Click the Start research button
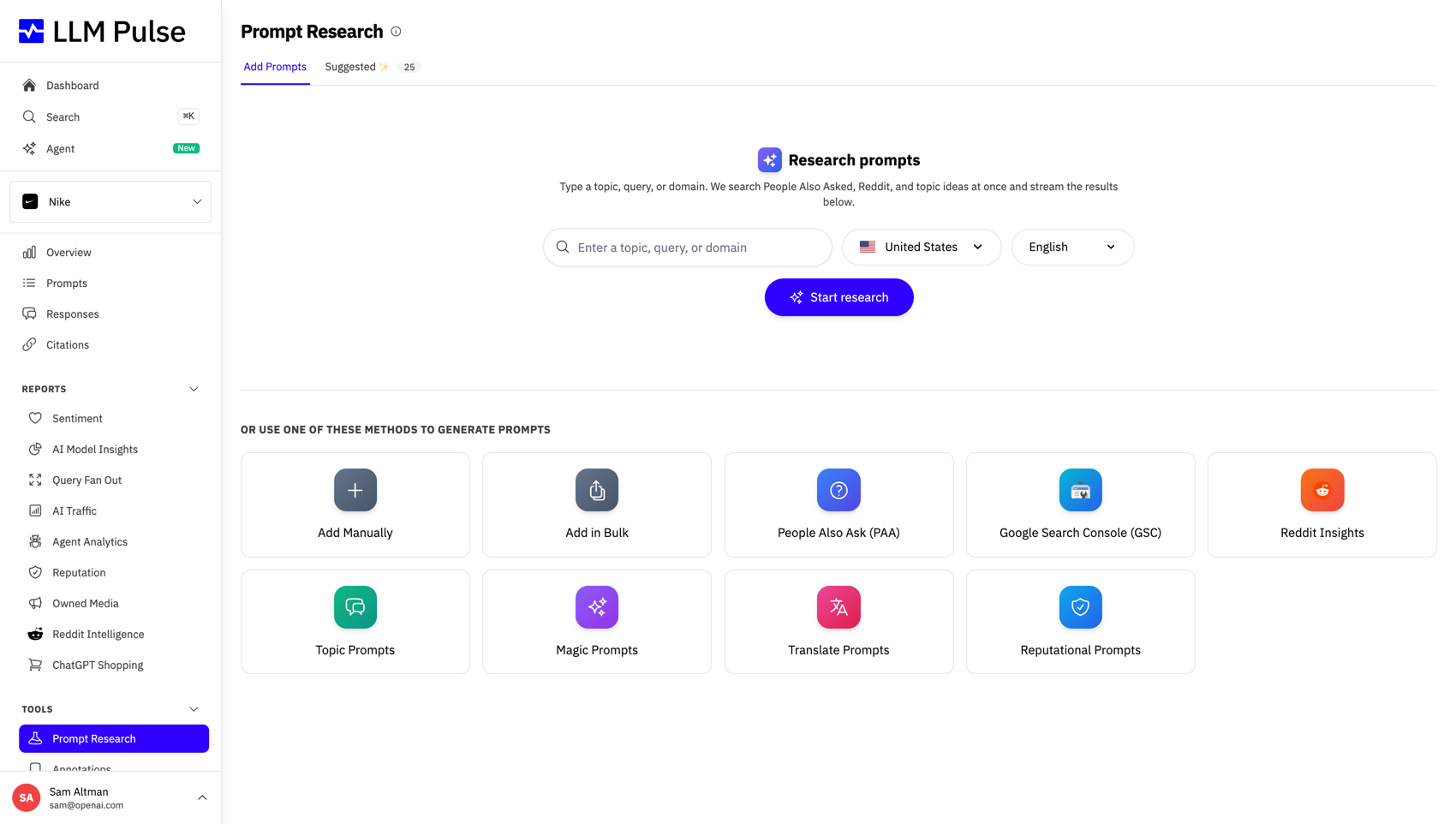The height and width of the screenshot is (824, 1456). tap(839, 297)
